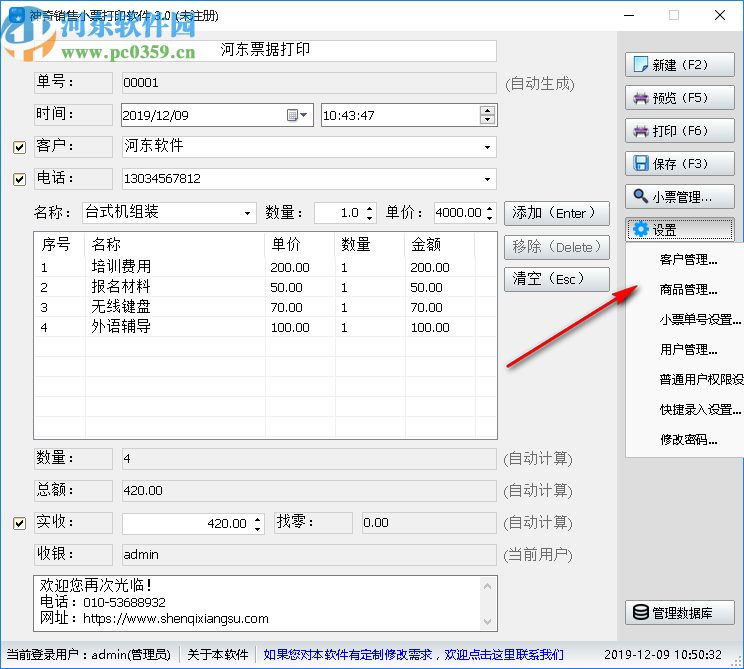744x669 pixels.
Task: Click the 单价 column header
Action: 300,245
